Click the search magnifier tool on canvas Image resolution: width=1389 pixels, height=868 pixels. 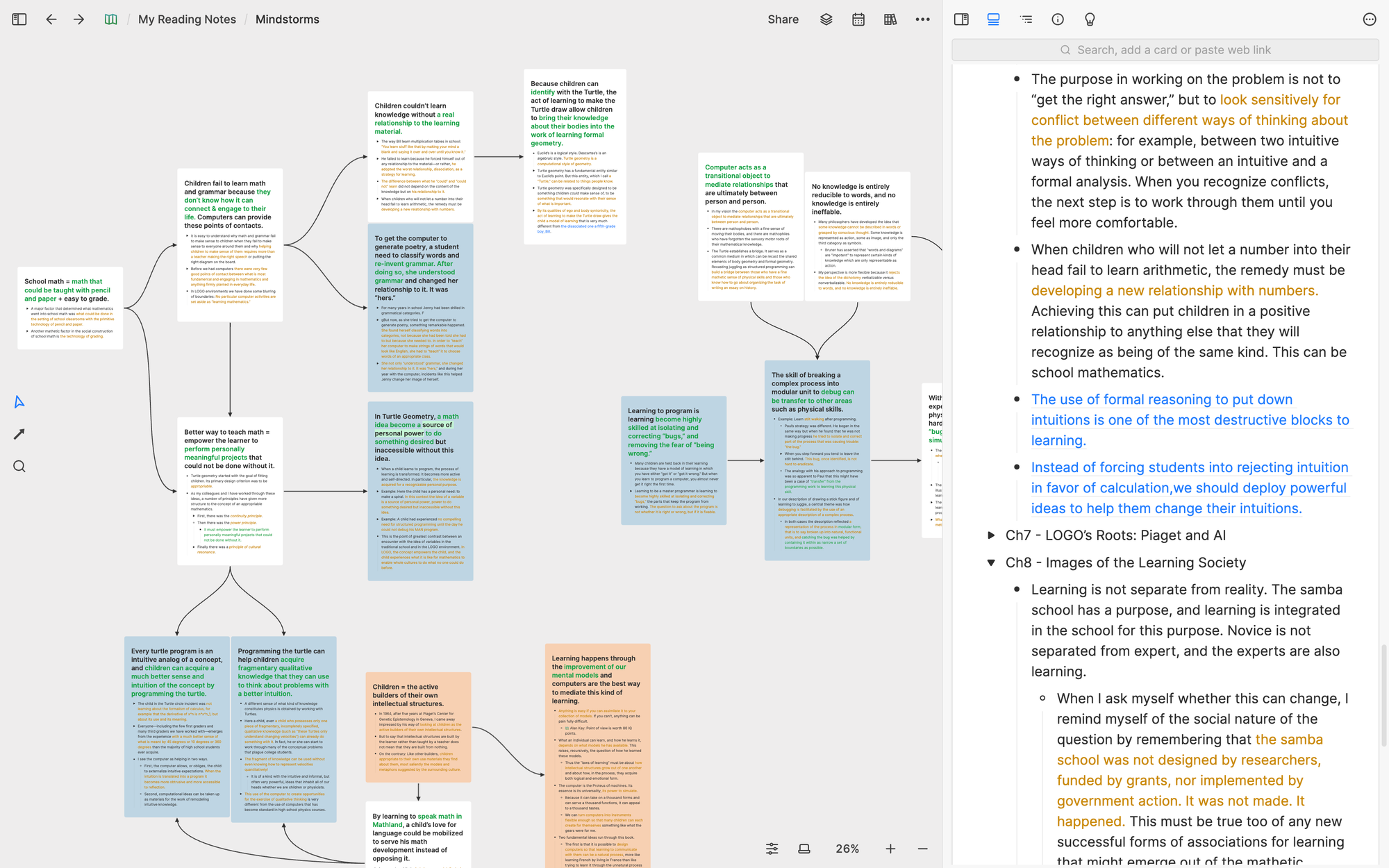(x=19, y=466)
